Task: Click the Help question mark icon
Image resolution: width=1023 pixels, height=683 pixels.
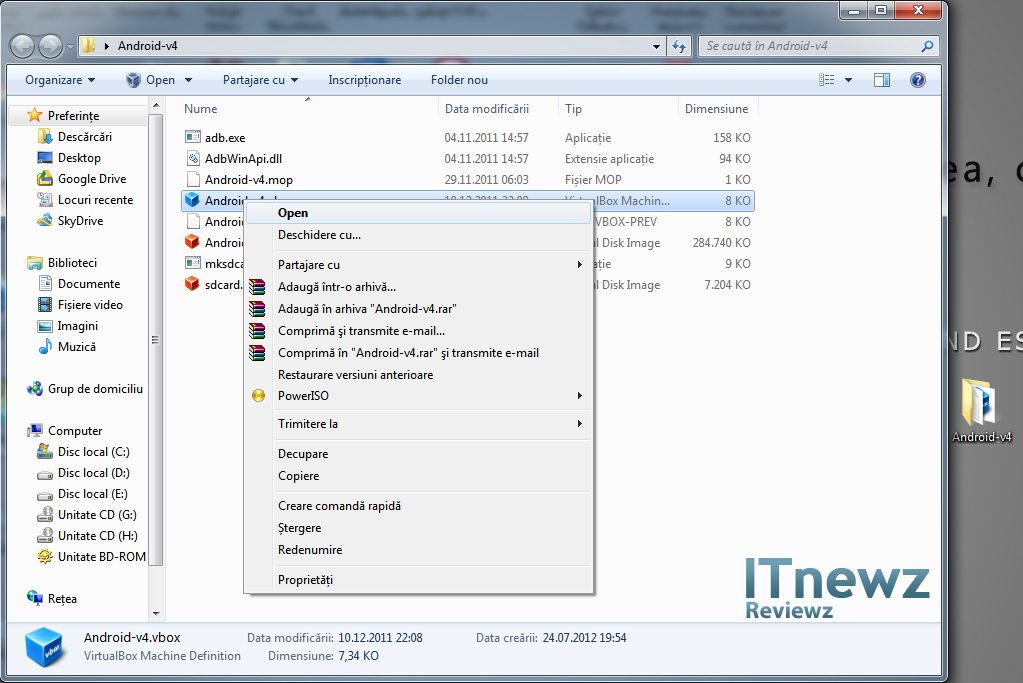Action: [x=917, y=80]
